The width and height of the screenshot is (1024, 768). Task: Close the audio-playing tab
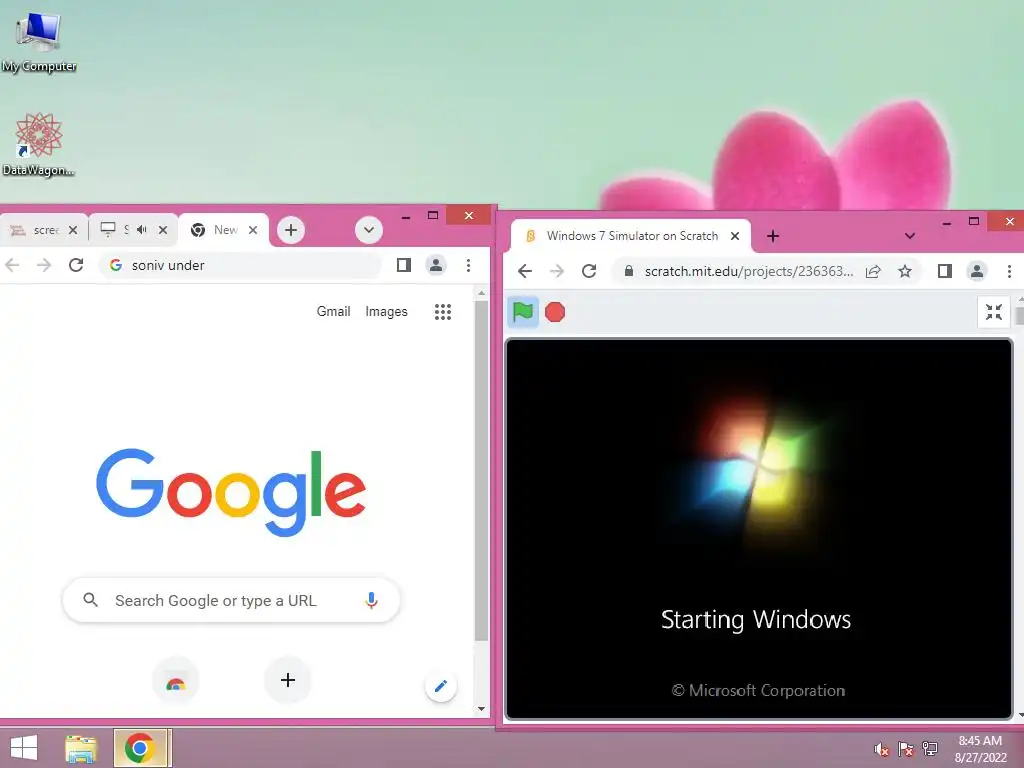163,230
